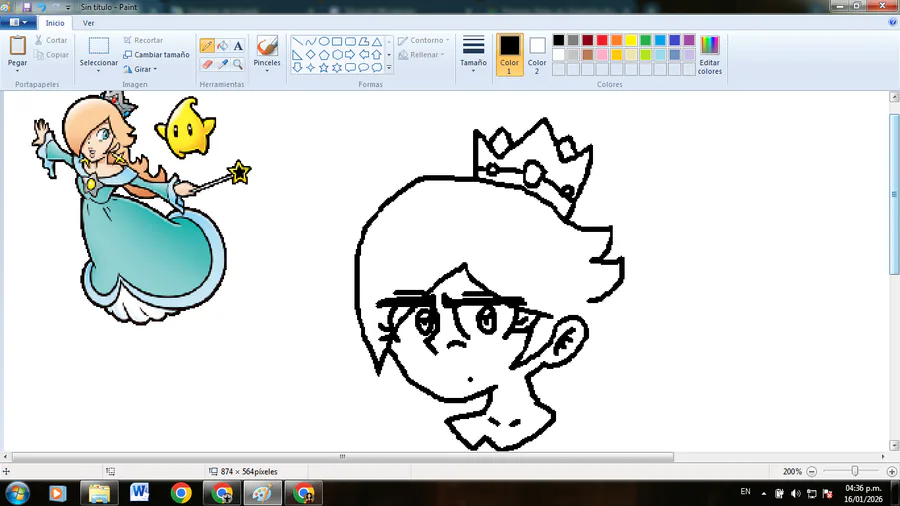Screen dimensions: 900x506
Task: Choose the straight Line shape
Action: pos(297,41)
